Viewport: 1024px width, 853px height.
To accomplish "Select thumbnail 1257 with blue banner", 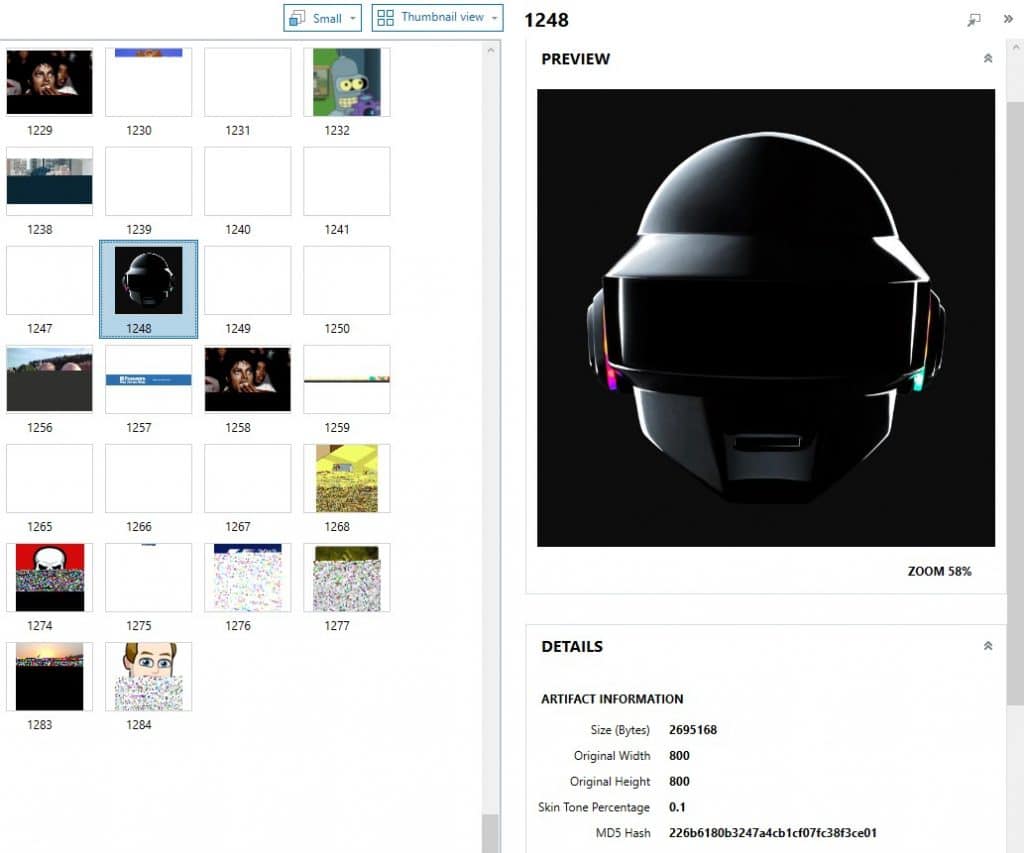I will [149, 379].
